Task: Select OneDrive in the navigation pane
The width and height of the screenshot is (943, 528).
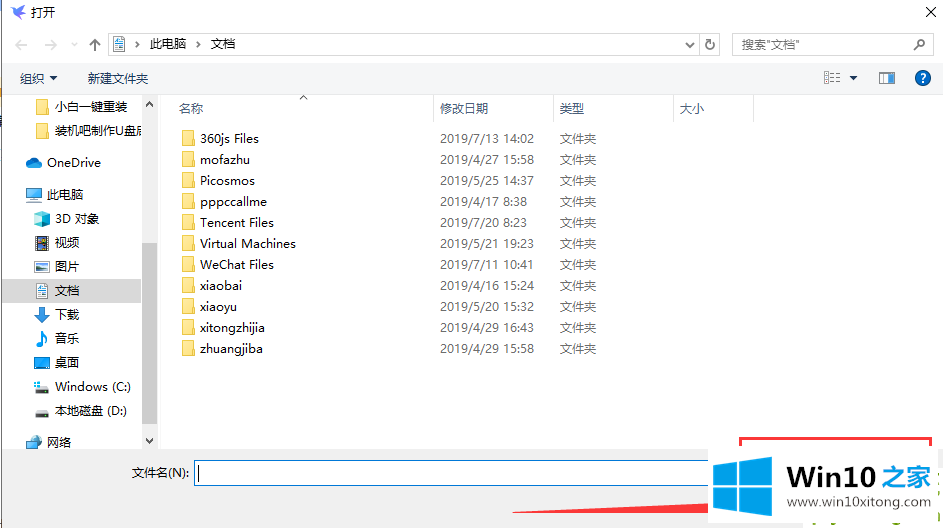Action: [73, 163]
